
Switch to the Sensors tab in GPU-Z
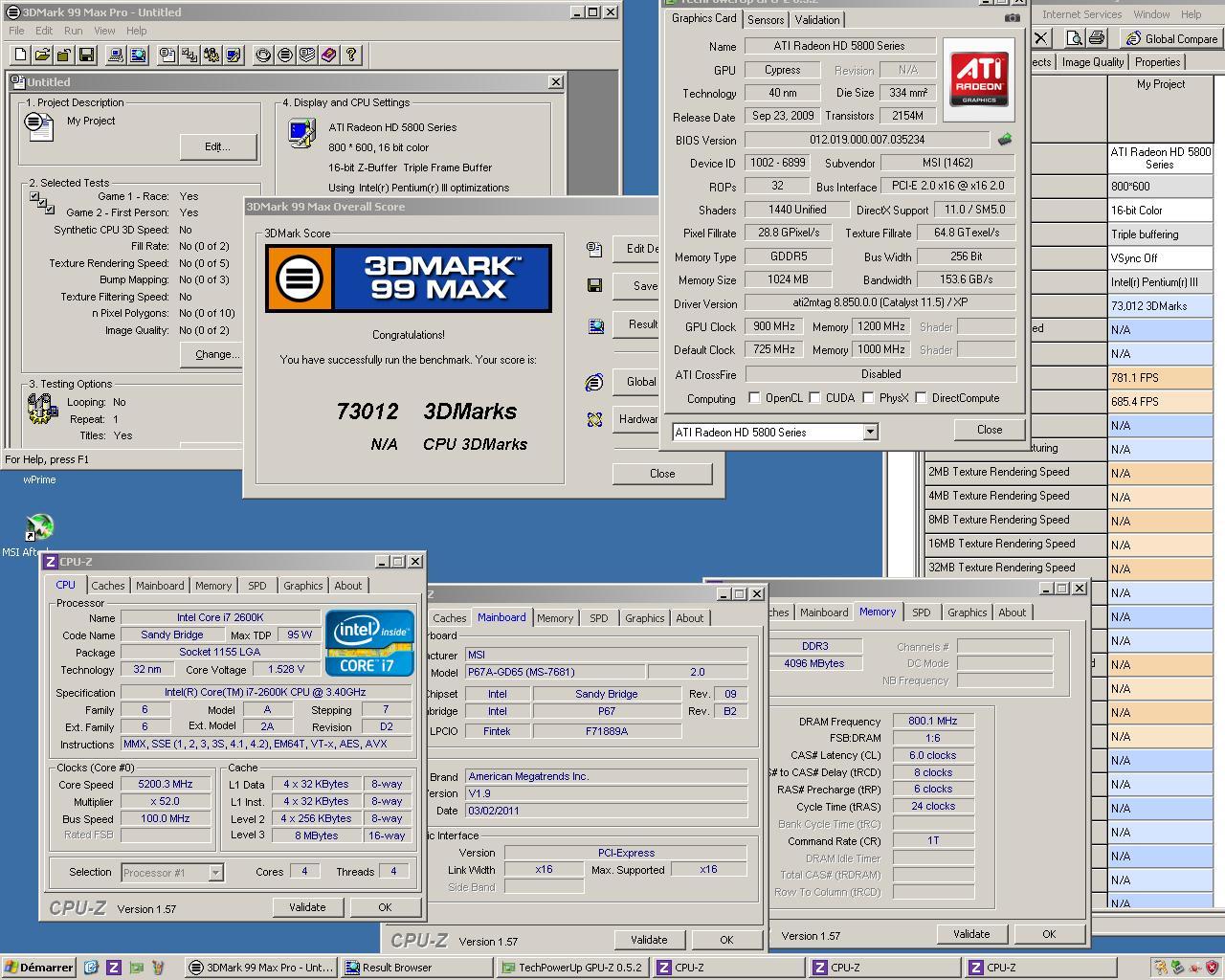coord(766,19)
